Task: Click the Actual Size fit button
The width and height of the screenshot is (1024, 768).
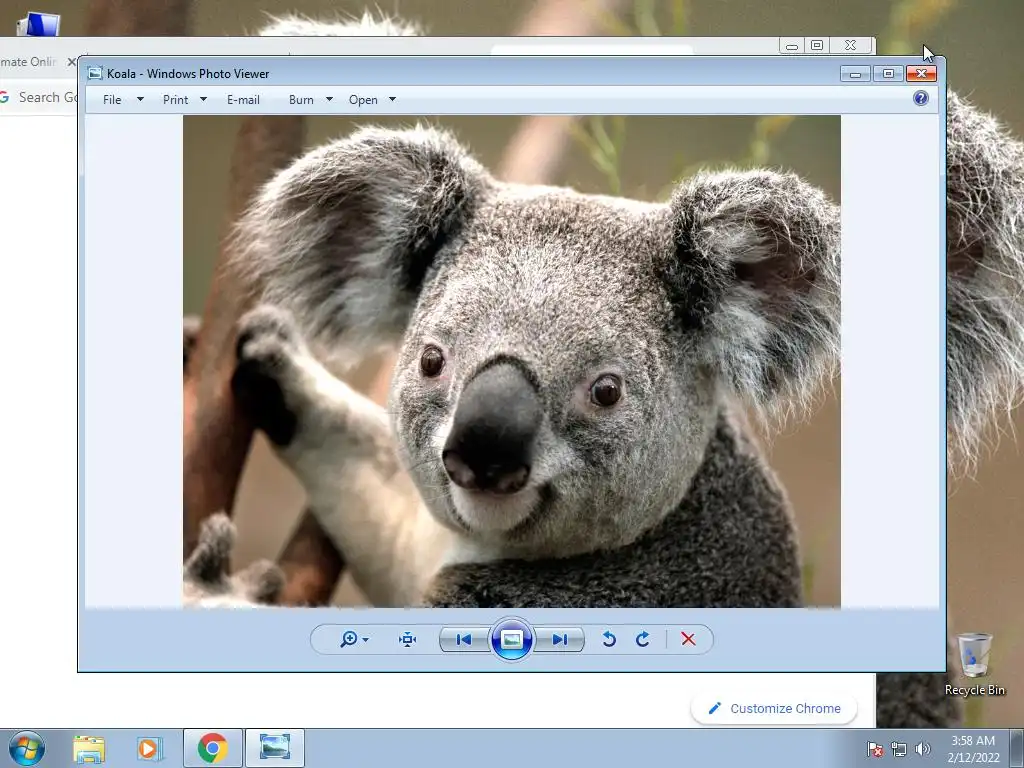Action: pyautogui.click(x=407, y=640)
